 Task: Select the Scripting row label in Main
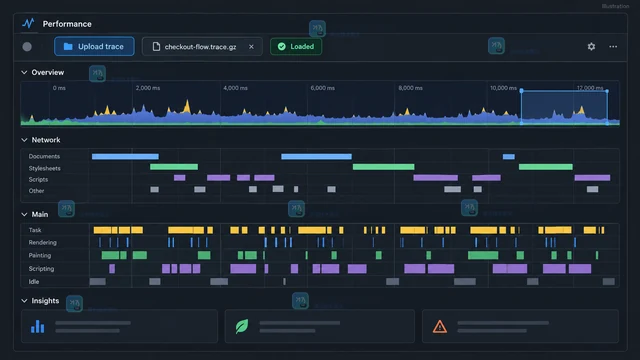click(x=41, y=269)
